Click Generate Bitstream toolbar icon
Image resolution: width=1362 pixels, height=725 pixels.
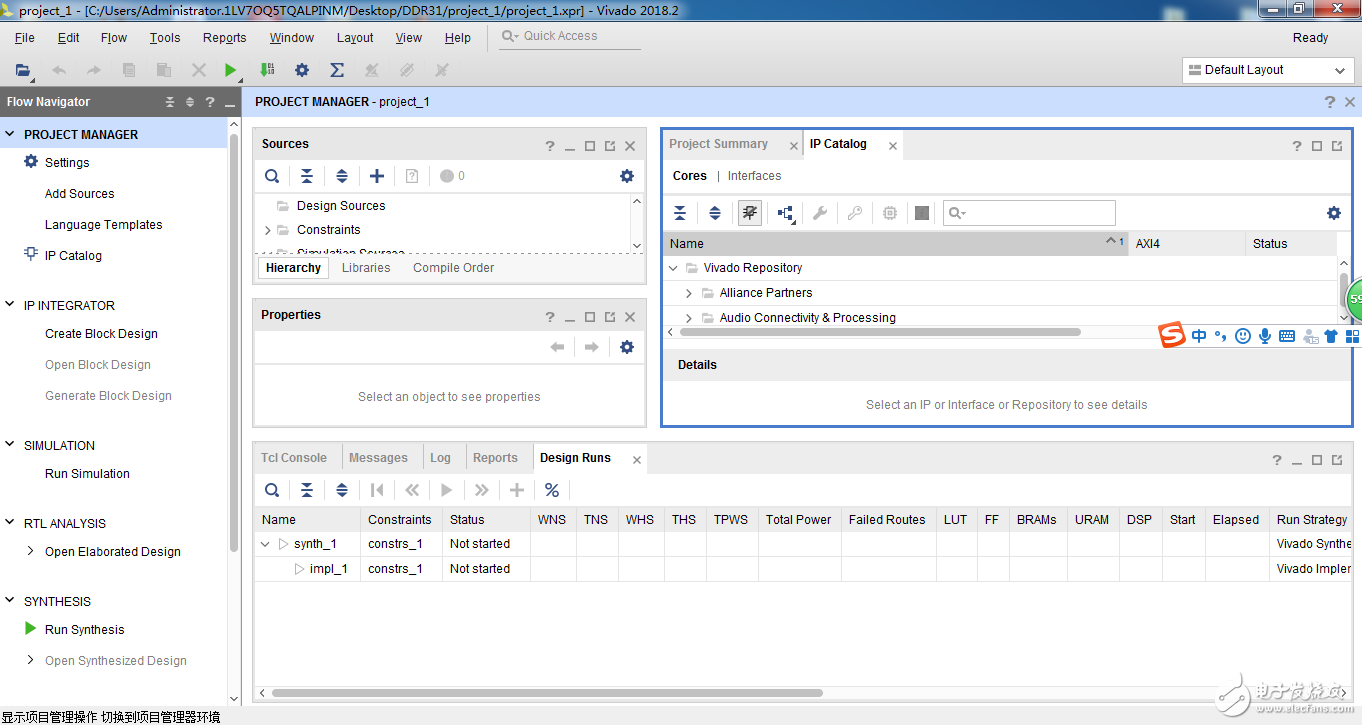(267, 70)
